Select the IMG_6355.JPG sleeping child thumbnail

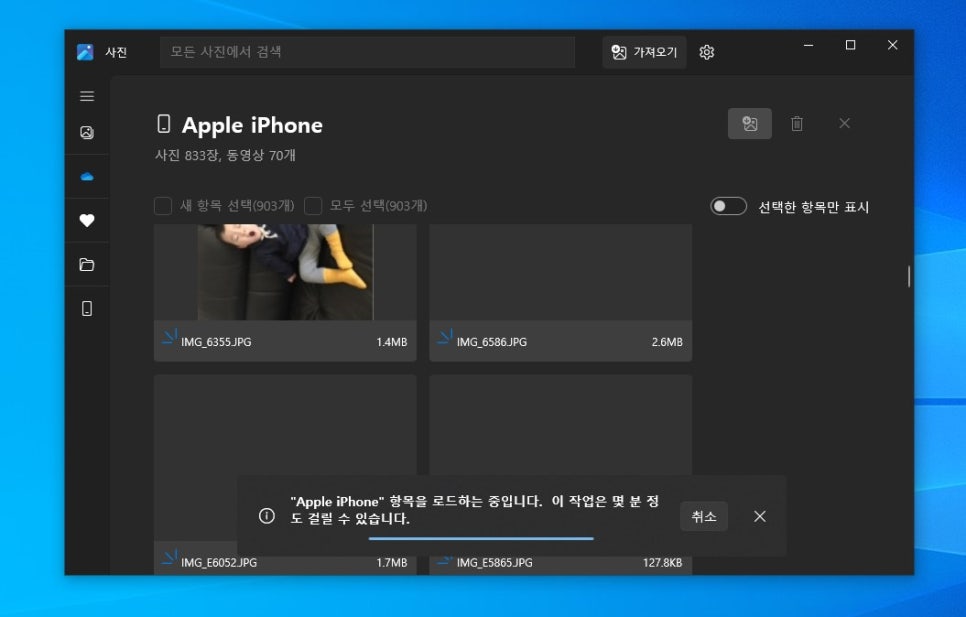pos(285,272)
